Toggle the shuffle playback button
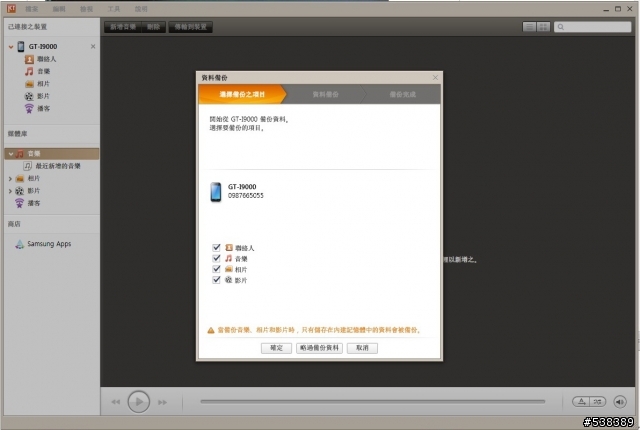Screen dimensions: 640x430 click(598, 402)
